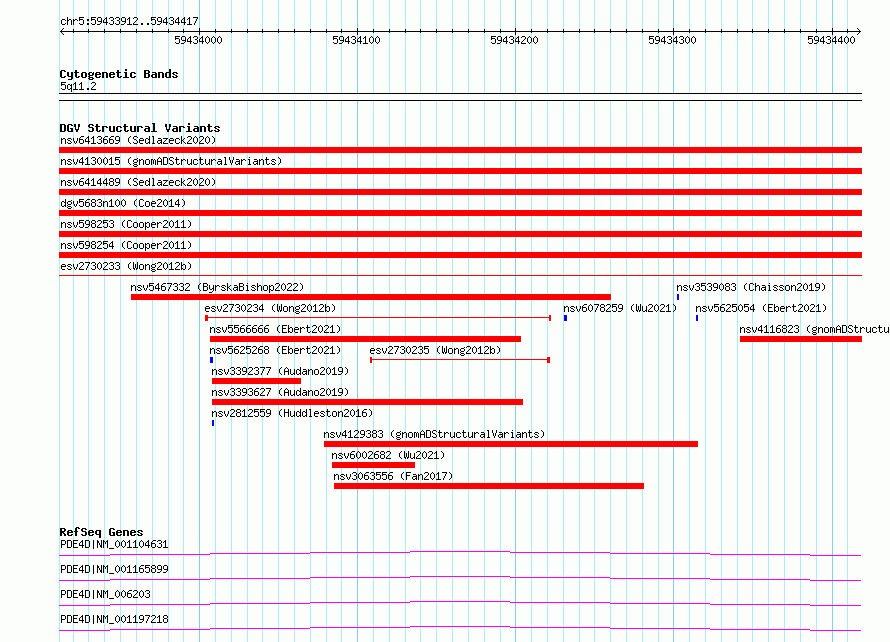Open the PDE4D|NM_001165899 transcript label

(x=114, y=569)
